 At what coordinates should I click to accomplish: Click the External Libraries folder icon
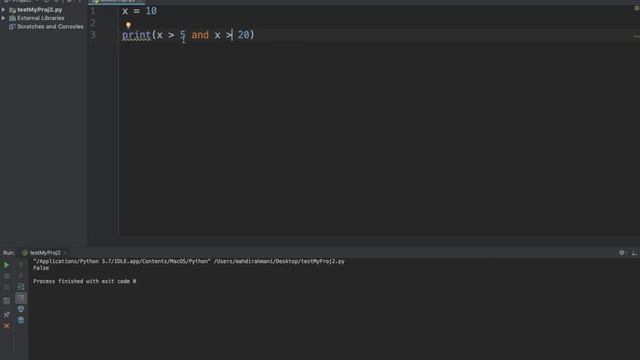click(x=12, y=18)
